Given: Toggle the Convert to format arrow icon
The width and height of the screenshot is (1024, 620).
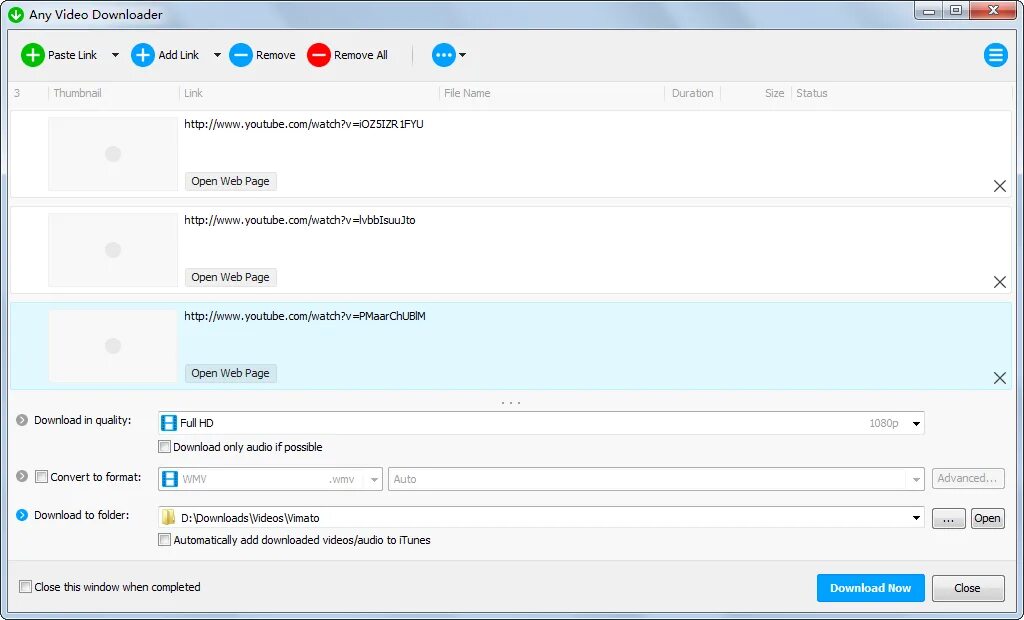Looking at the screenshot, I should [22, 476].
